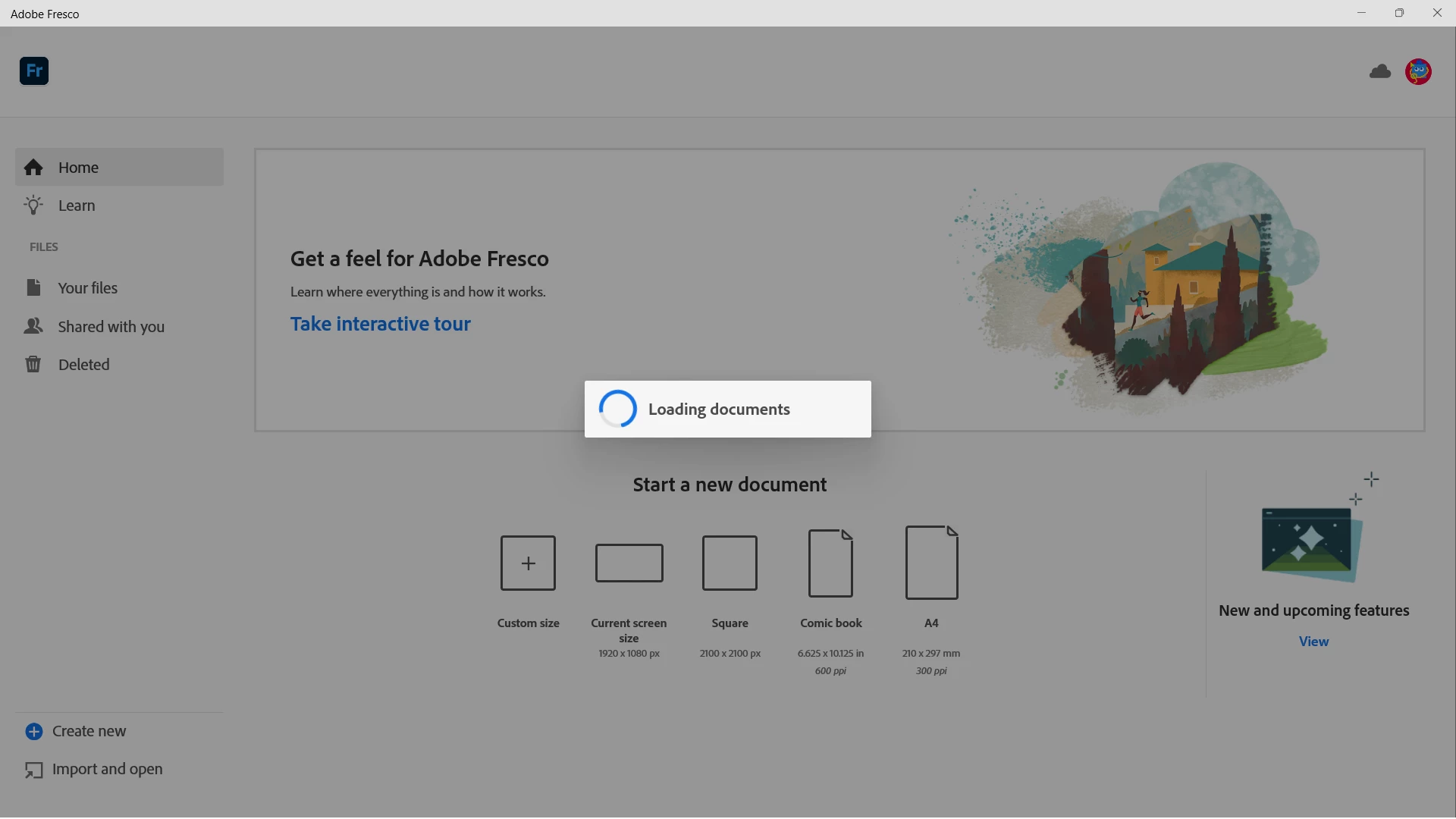1456x819 pixels.
Task: Click View under New and upcoming features
Action: pyautogui.click(x=1313, y=642)
